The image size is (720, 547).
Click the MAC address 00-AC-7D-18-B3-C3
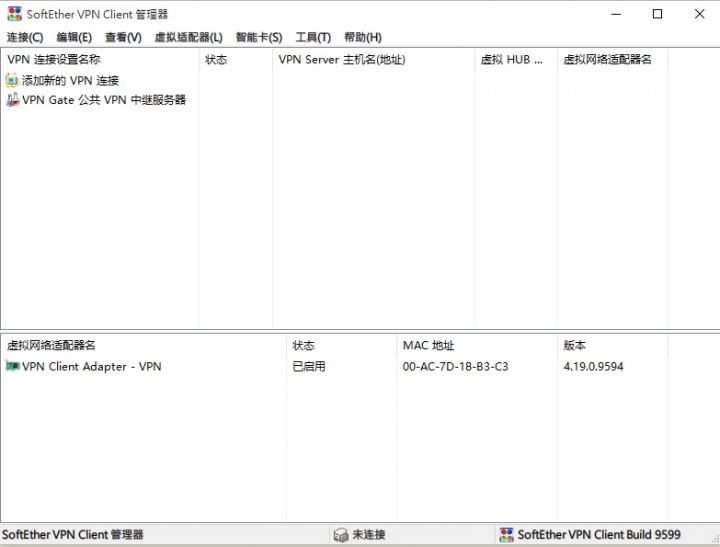[x=456, y=367]
